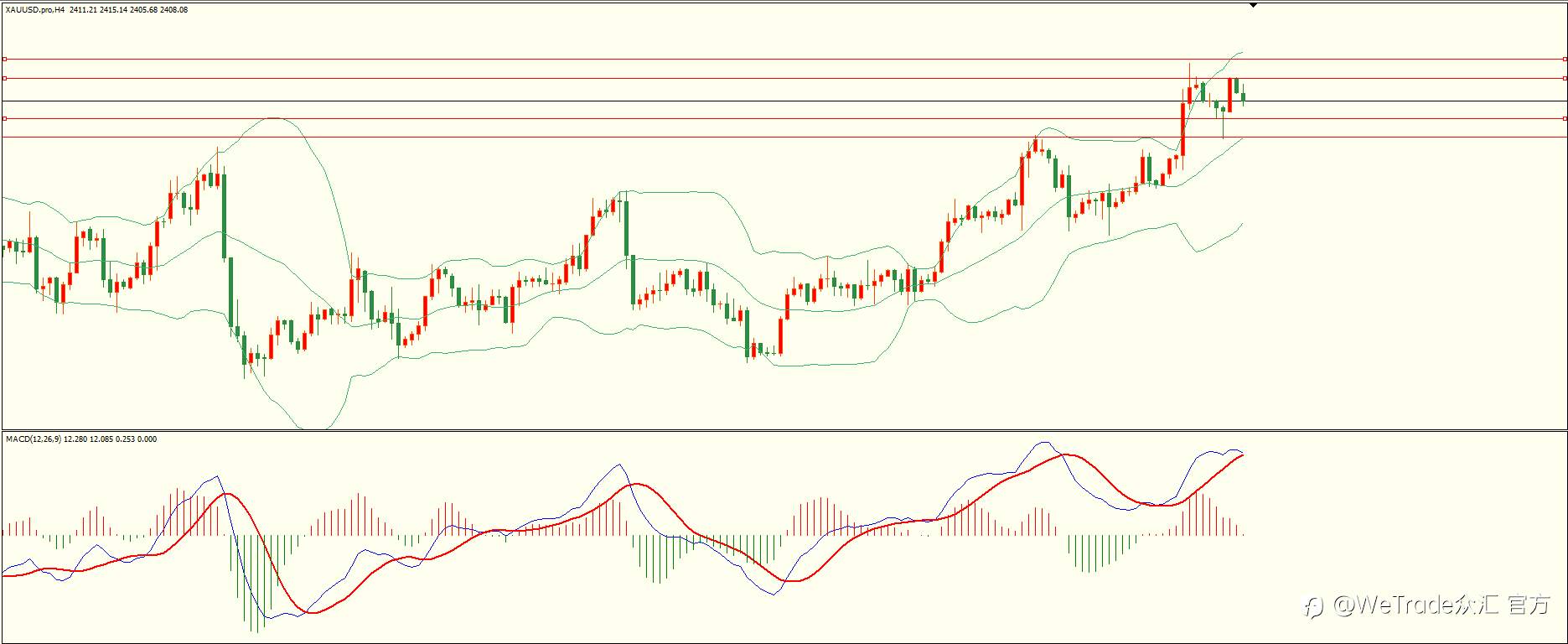Screen dimensions: 1568x644
Task: Select right handle of third red line
Action: point(1565,118)
